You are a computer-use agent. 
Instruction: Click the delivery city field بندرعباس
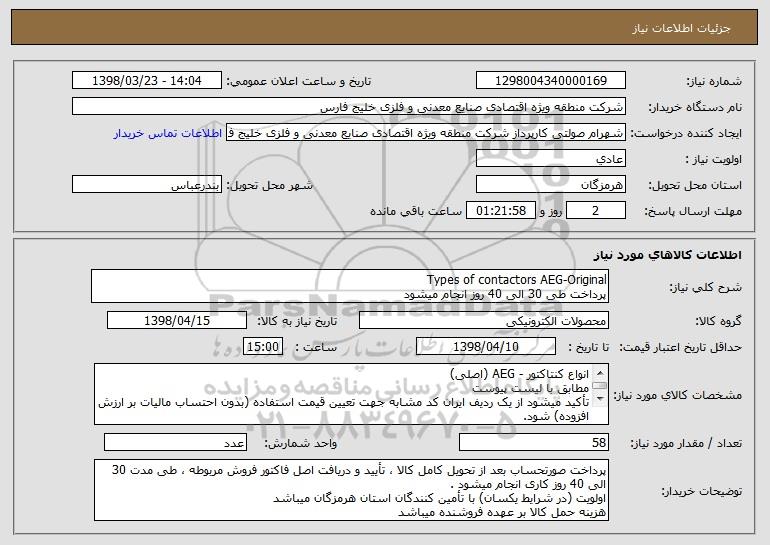click(147, 184)
